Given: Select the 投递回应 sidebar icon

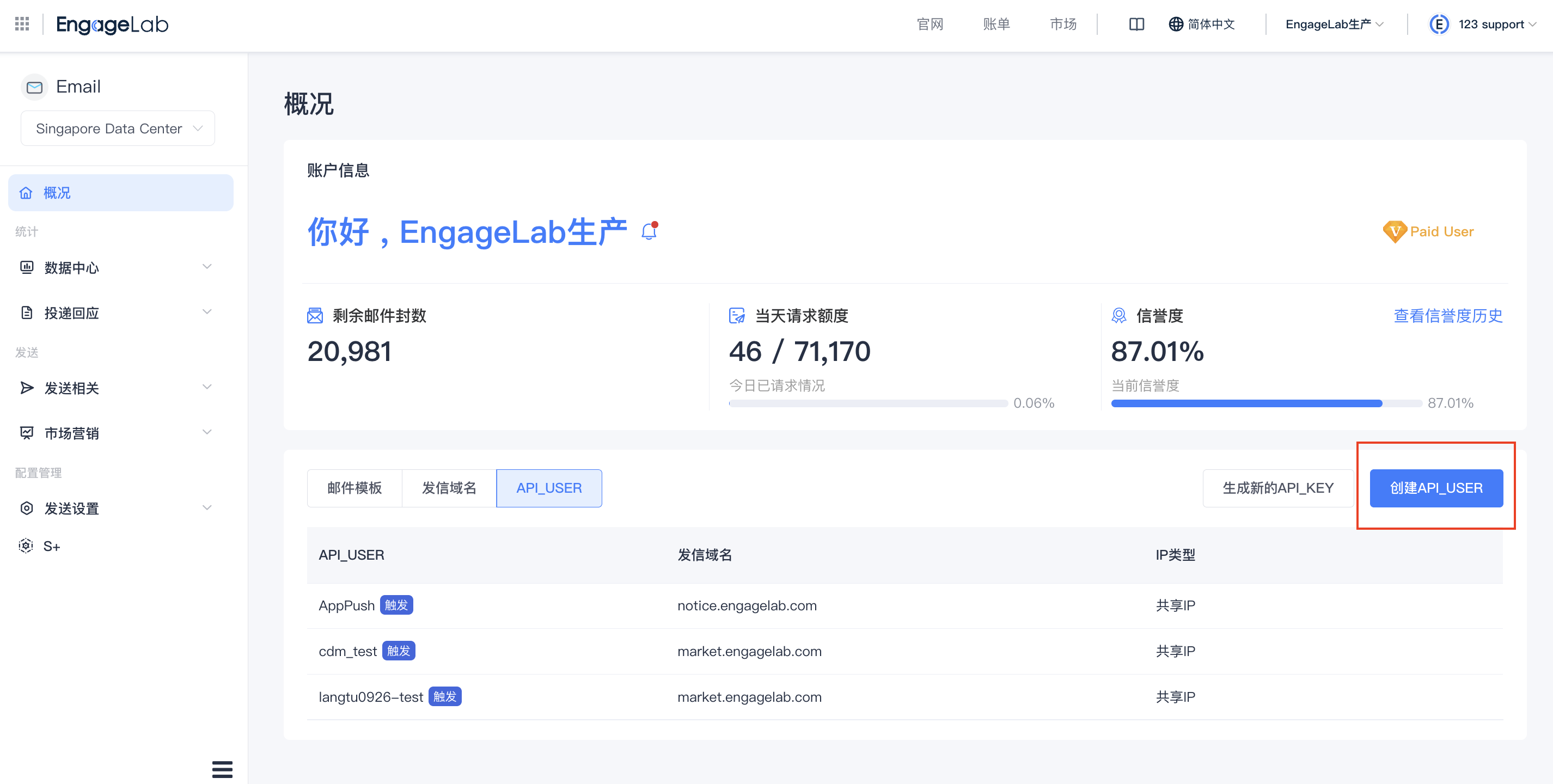Looking at the screenshot, I should [27, 312].
